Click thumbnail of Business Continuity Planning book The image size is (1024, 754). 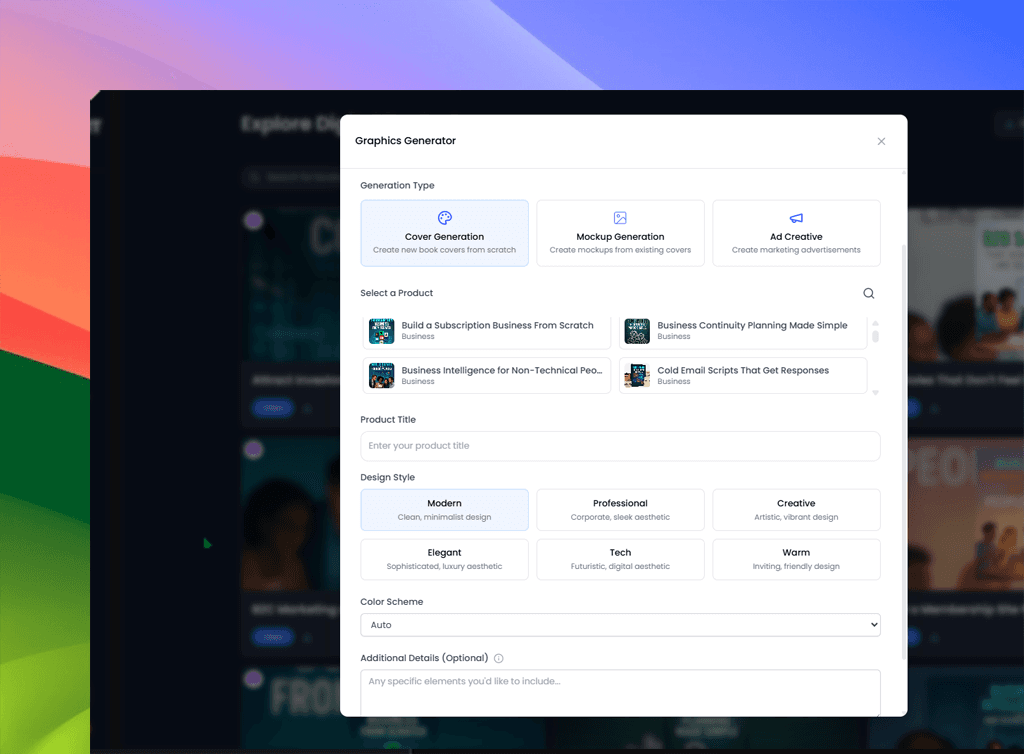point(637,331)
